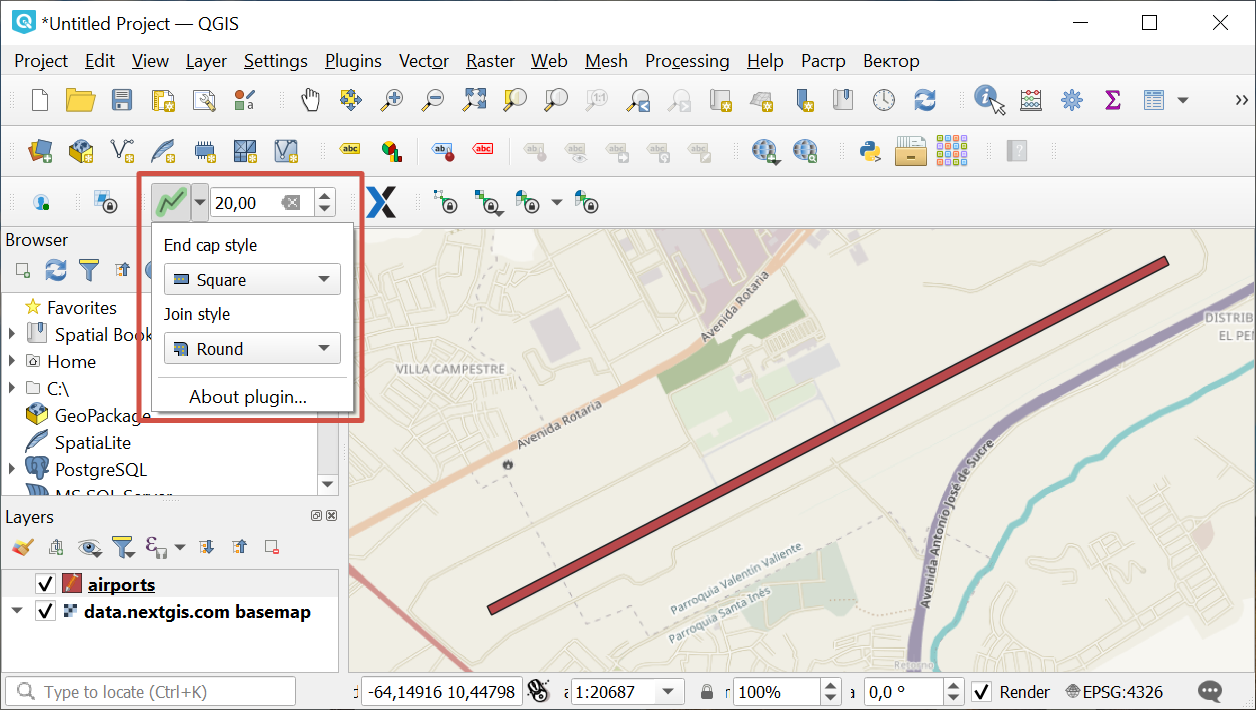Toggle scale lock padlock icon in status bar
The height and width of the screenshot is (710, 1256).
click(x=707, y=692)
